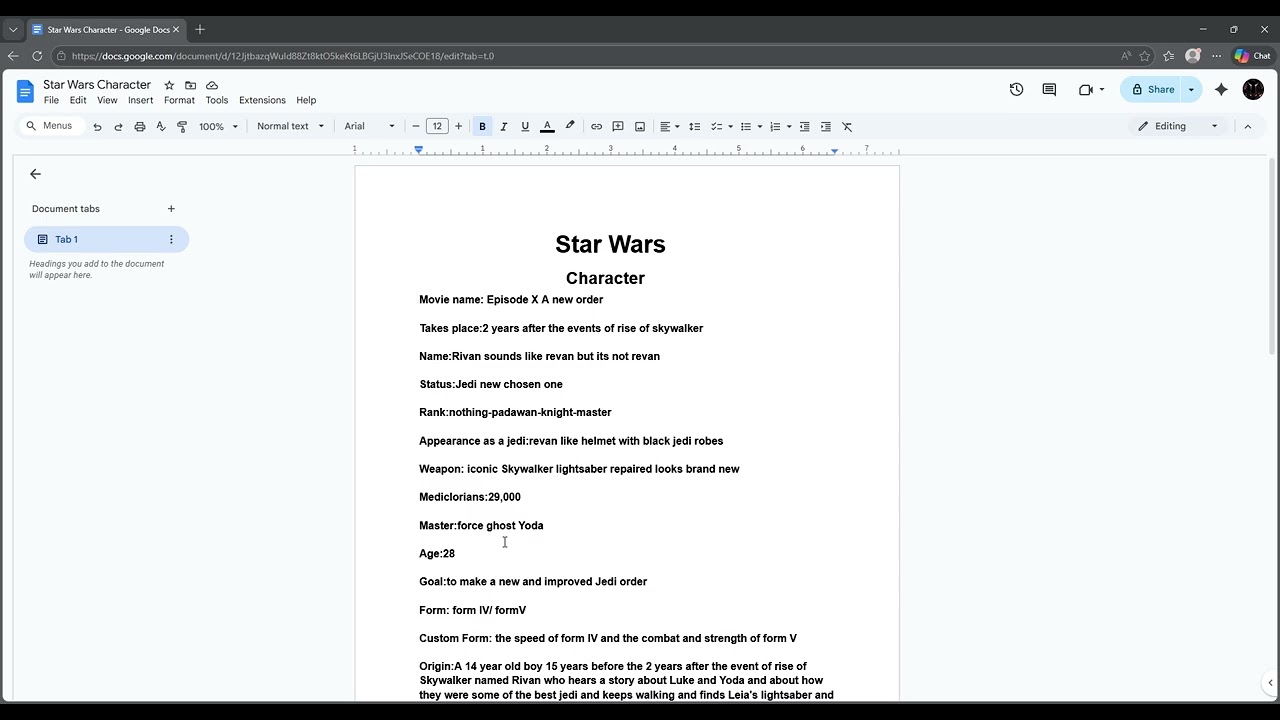The image size is (1280, 720).
Task: Open the Help menu
Action: point(306,100)
